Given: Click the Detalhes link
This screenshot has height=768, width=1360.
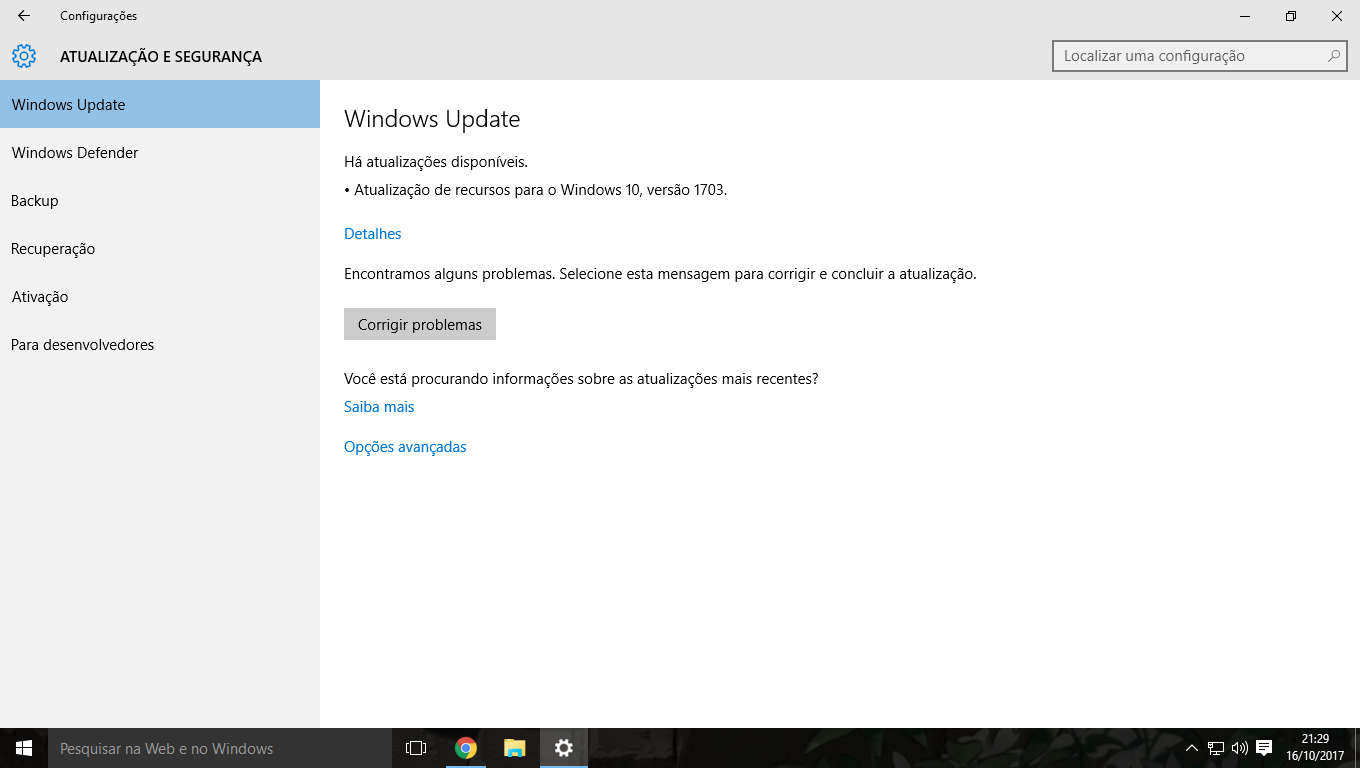Looking at the screenshot, I should (372, 234).
